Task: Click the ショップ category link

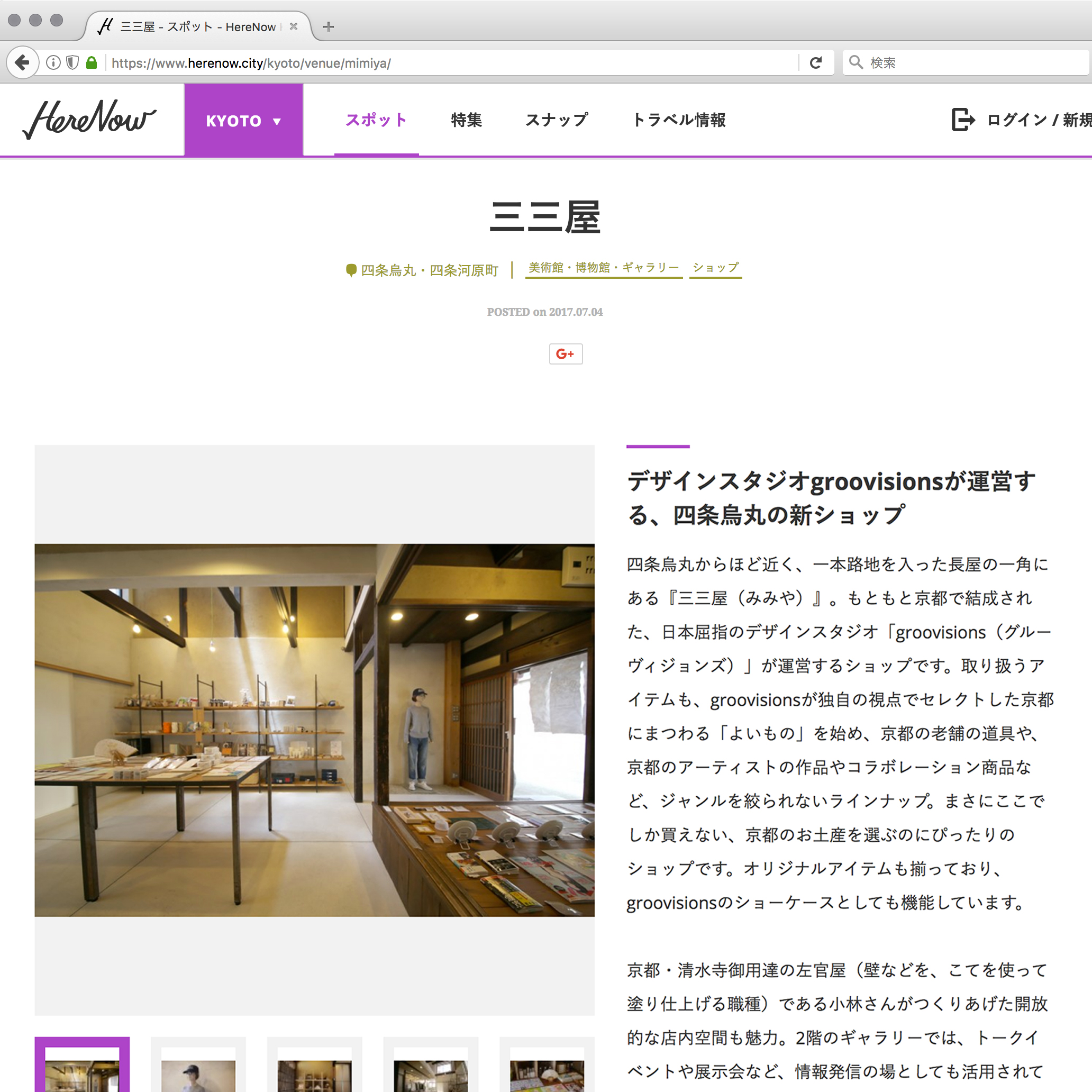Action: click(x=715, y=268)
